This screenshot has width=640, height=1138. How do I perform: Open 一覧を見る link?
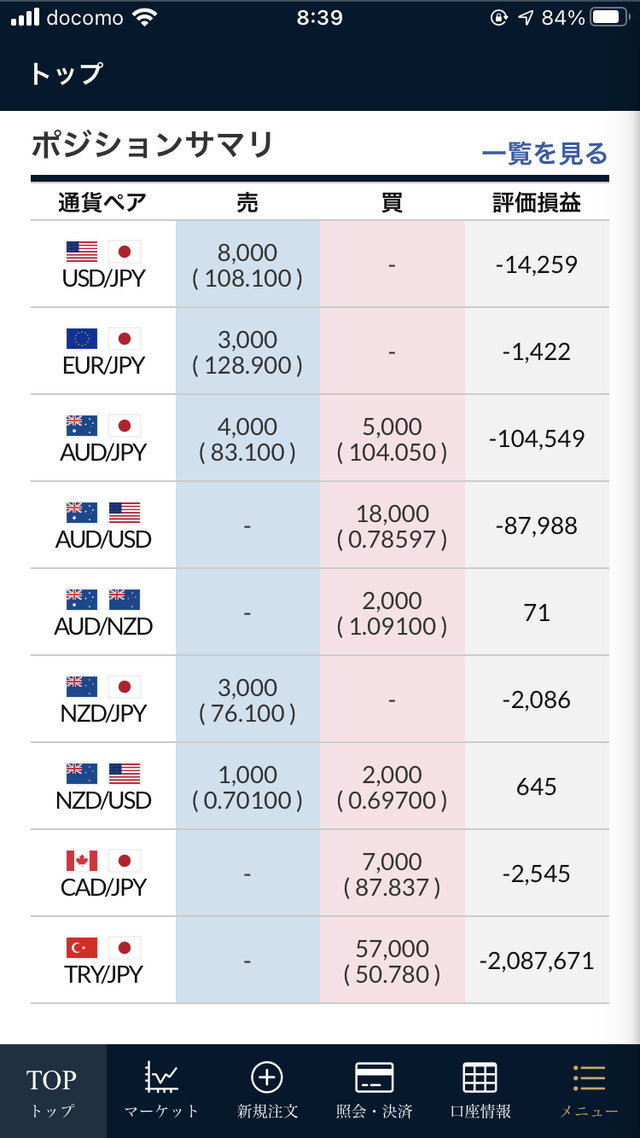pyautogui.click(x=544, y=153)
